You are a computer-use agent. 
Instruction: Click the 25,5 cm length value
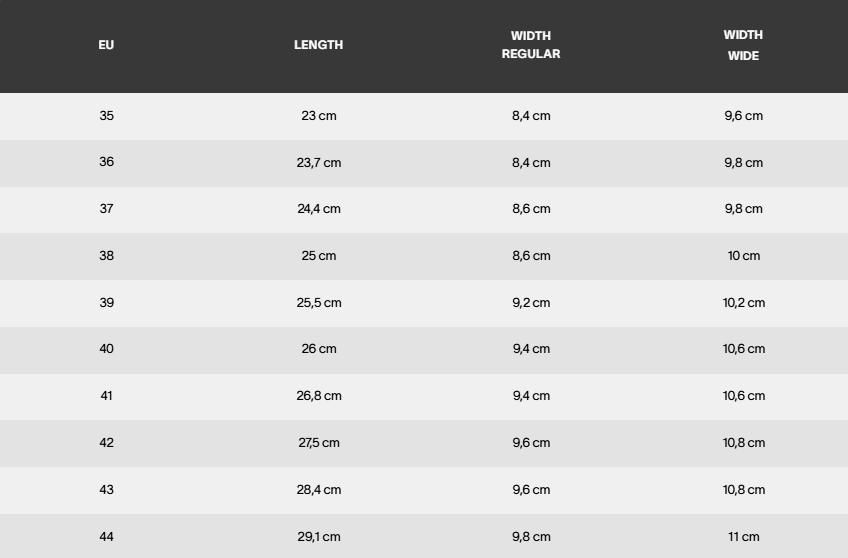319,303
